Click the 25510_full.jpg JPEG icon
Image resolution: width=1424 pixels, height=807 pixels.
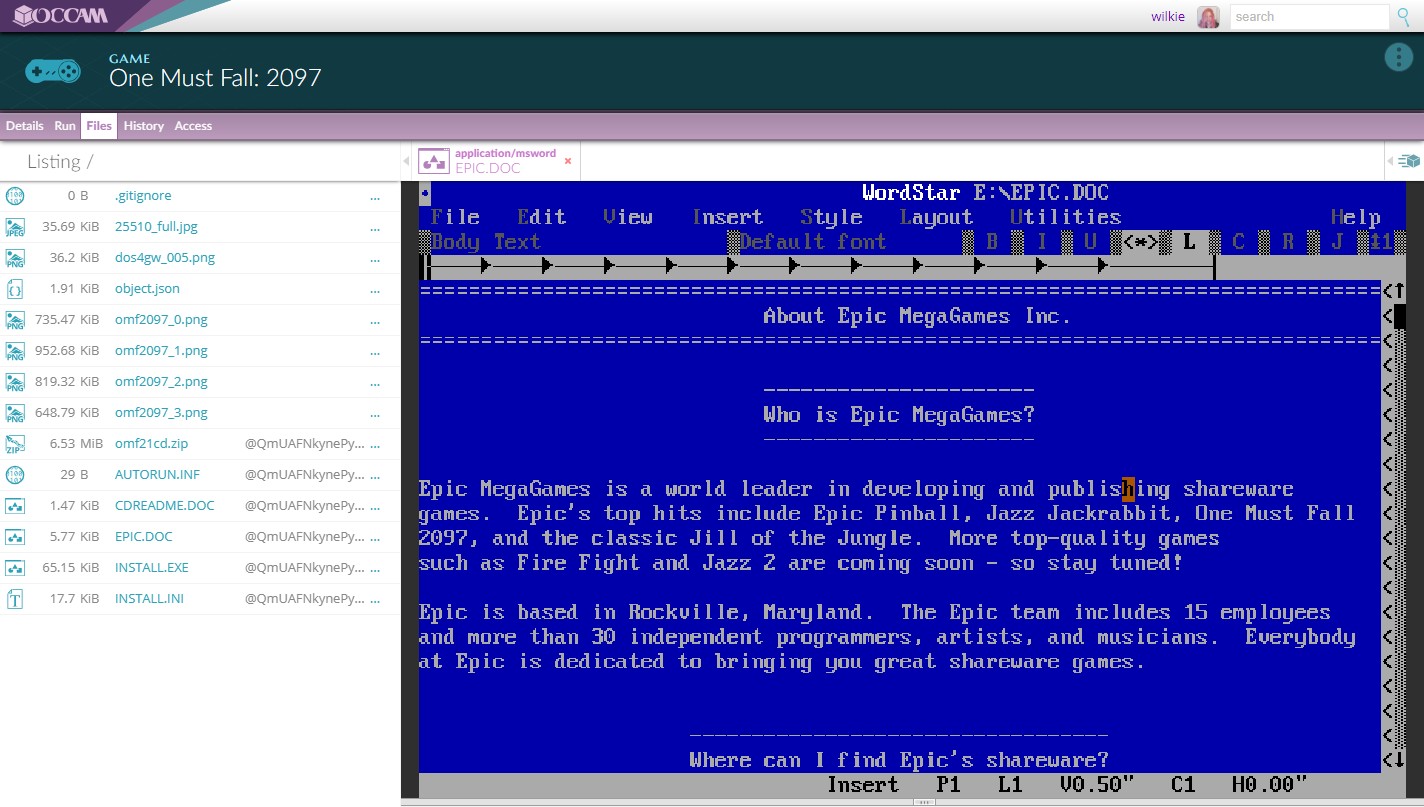[15, 227]
